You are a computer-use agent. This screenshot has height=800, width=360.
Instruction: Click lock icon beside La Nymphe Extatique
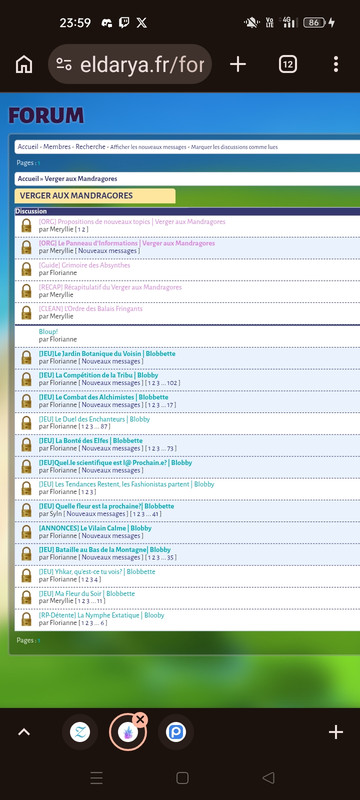click(x=26, y=619)
